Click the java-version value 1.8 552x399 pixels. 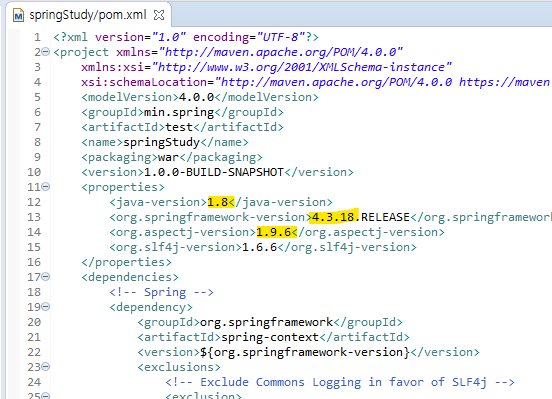pos(218,202)
